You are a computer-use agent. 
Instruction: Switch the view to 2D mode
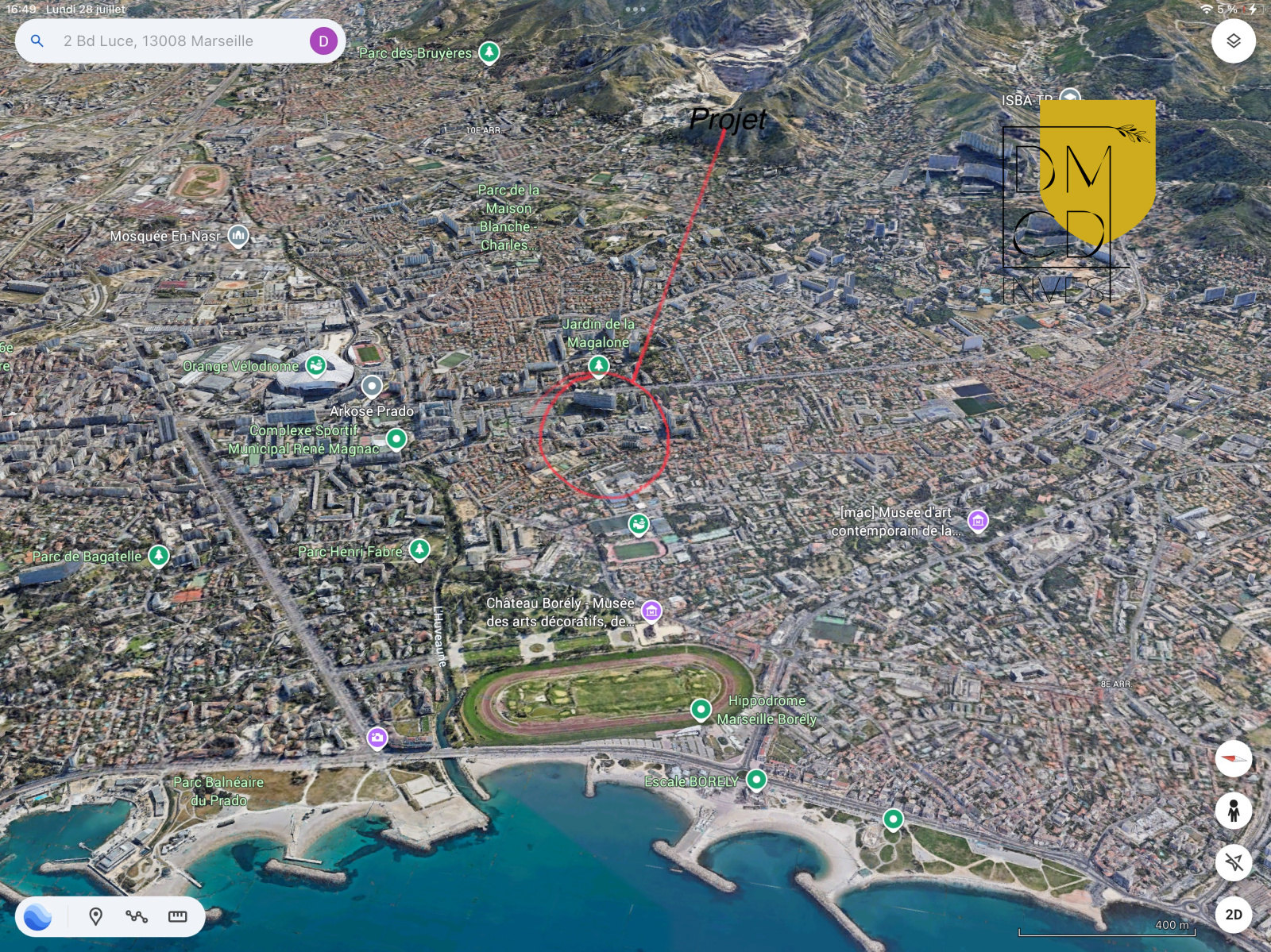[1233, 915]
